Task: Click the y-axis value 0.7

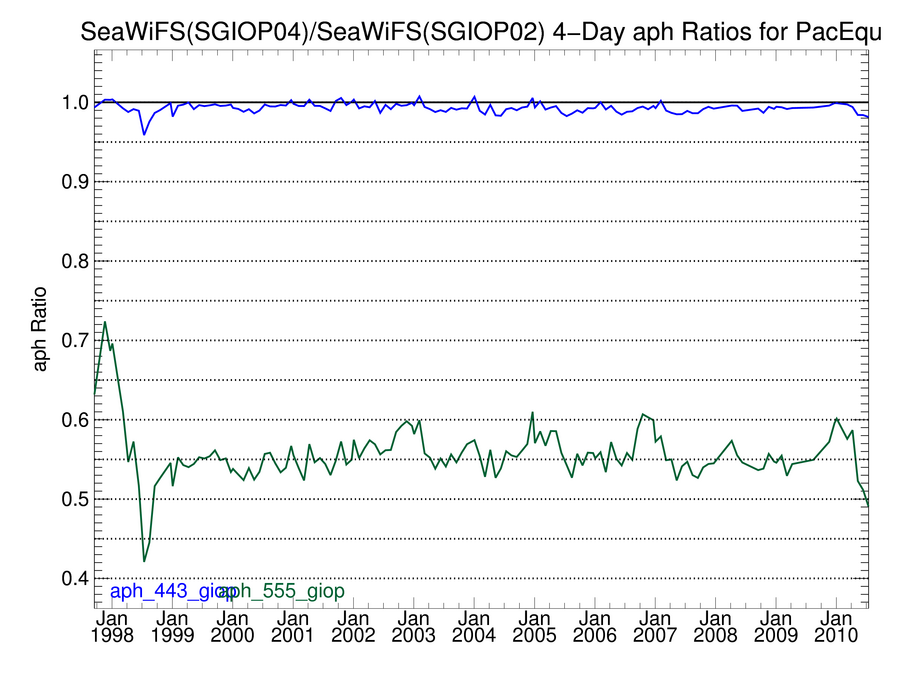Action: coord(76,340)
